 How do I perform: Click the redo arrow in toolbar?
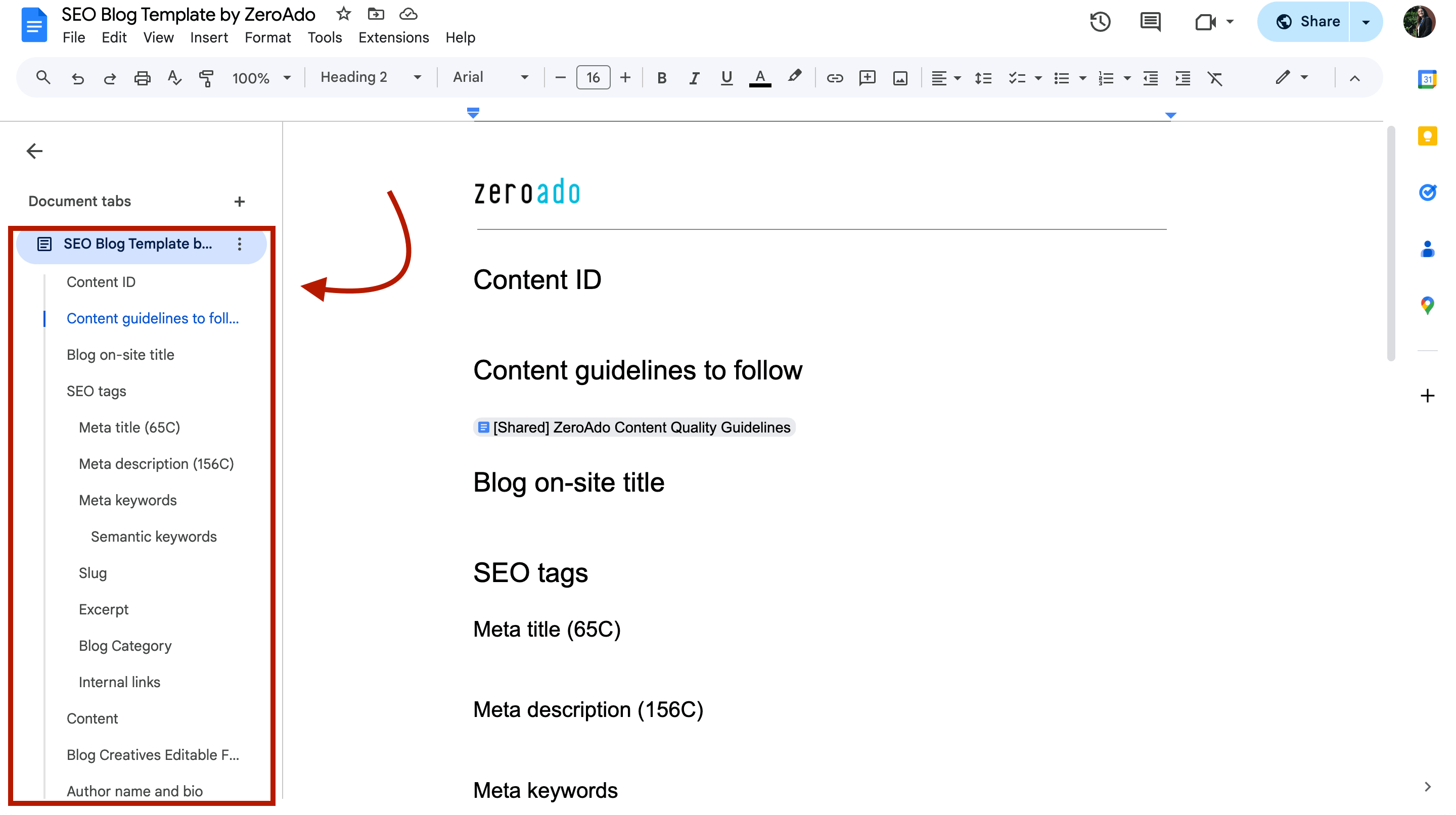coord(110,78)
